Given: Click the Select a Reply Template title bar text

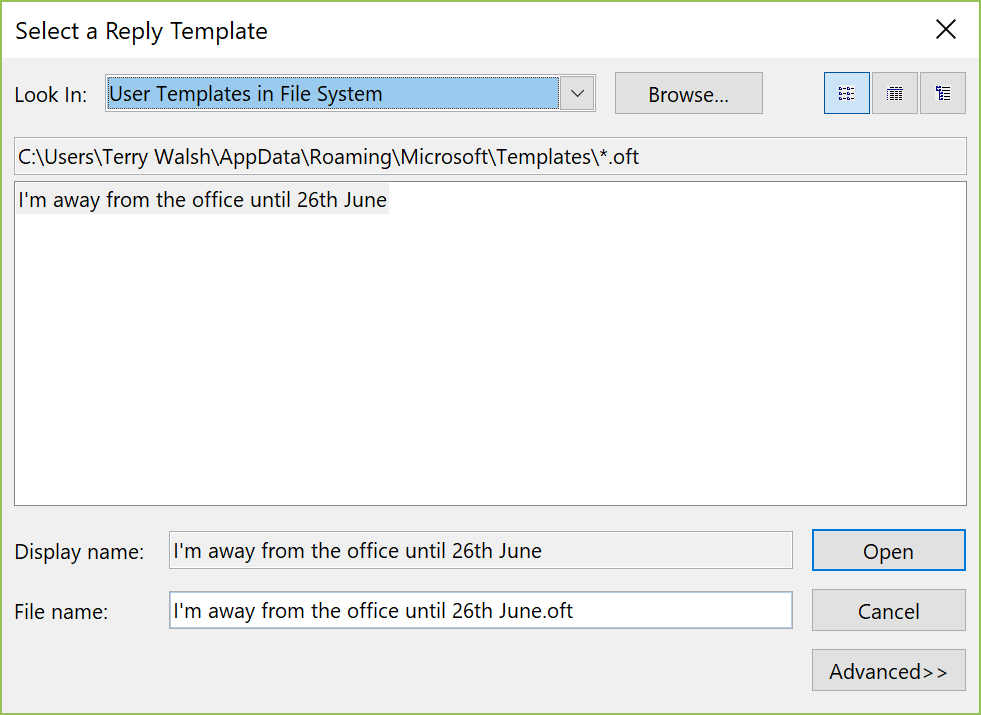Looking at the screenshot, I should [x=141, y=31].
